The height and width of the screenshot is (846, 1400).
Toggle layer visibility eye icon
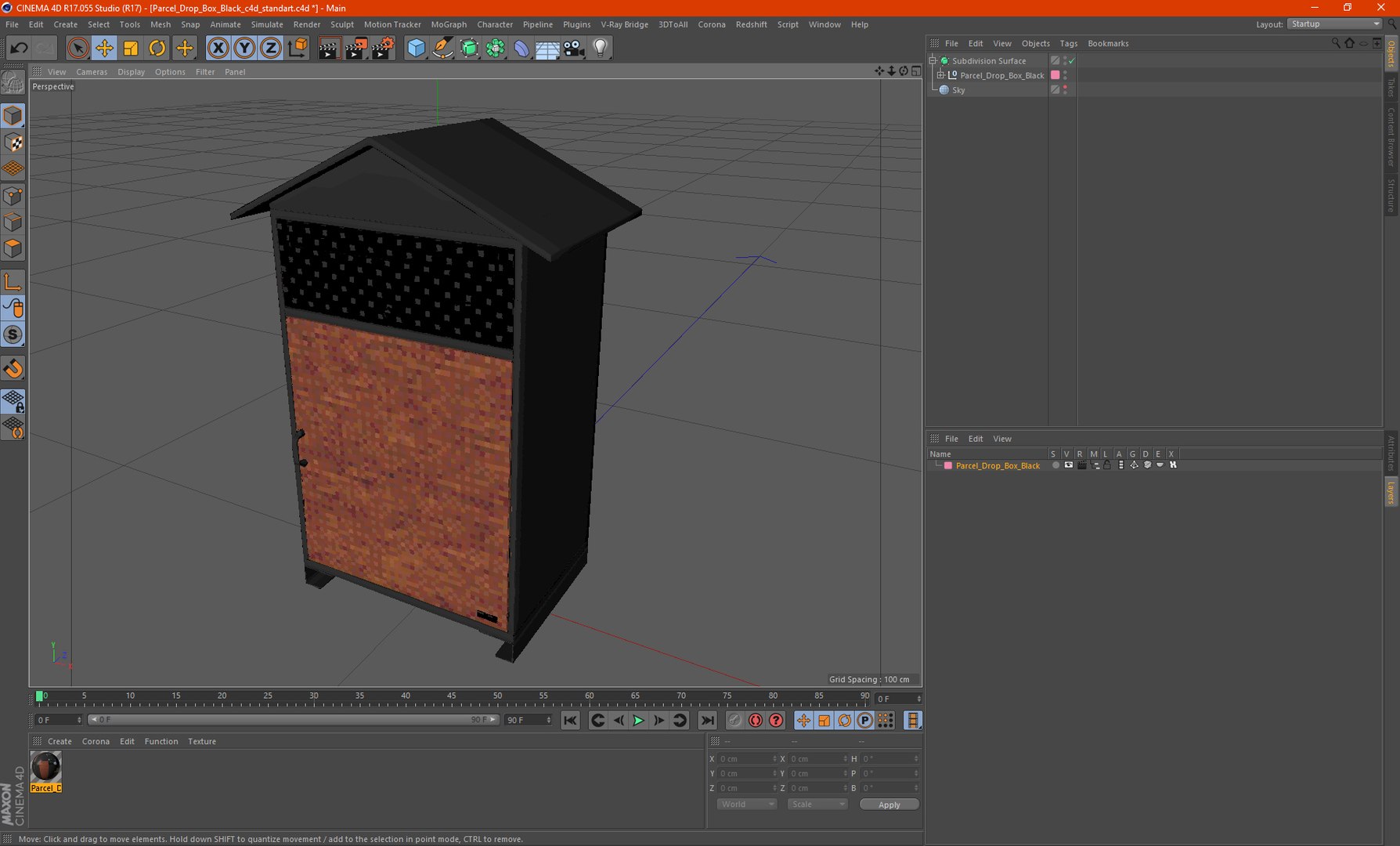[1068, 465]
